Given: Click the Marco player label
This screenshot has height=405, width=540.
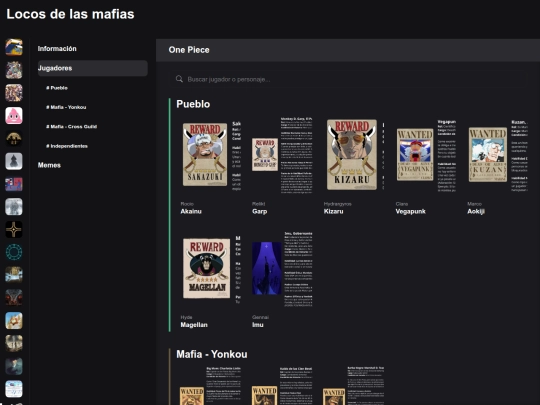Looking at the screenshot, I should point(474,204).
